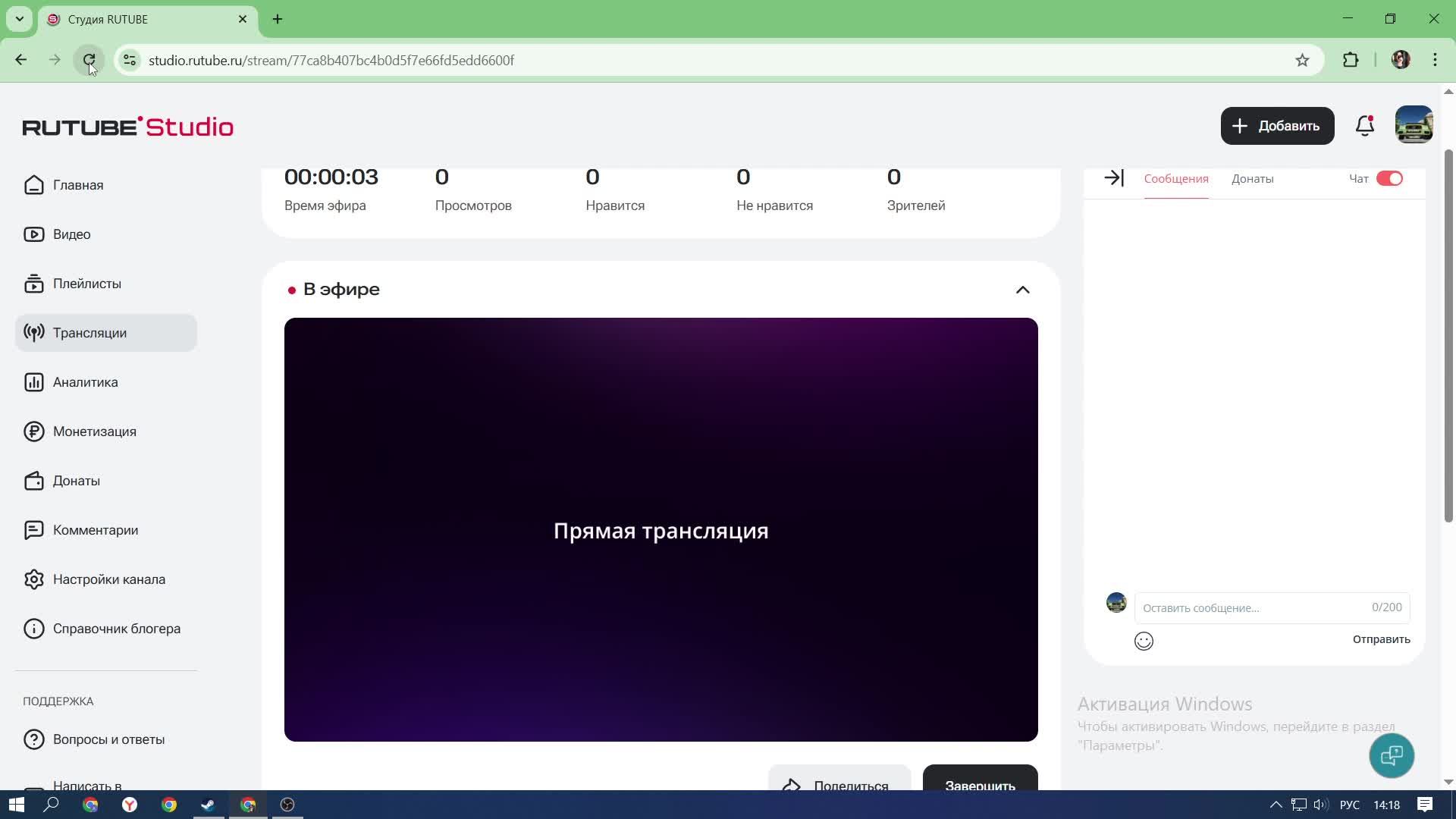The image size is (1456, 819).
Task: Click the Оставить сообщение input field
Action: pos(1251,608)
